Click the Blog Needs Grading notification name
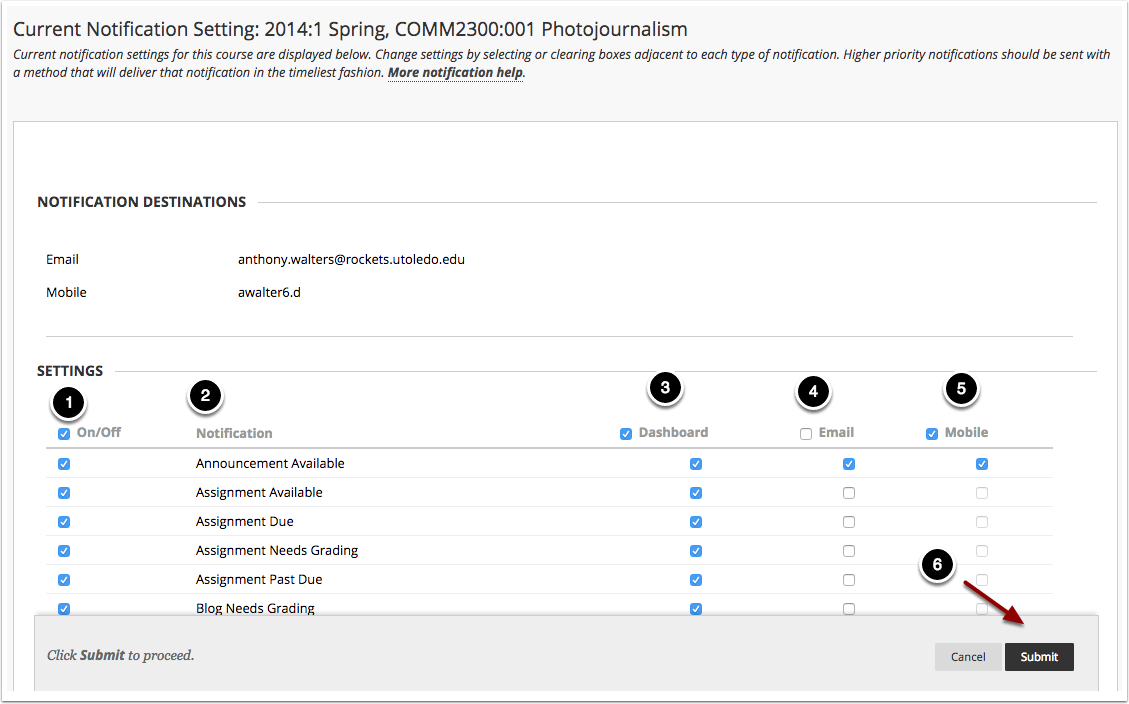Viewport: 1129px width, 704px height. tap(256, 608)
